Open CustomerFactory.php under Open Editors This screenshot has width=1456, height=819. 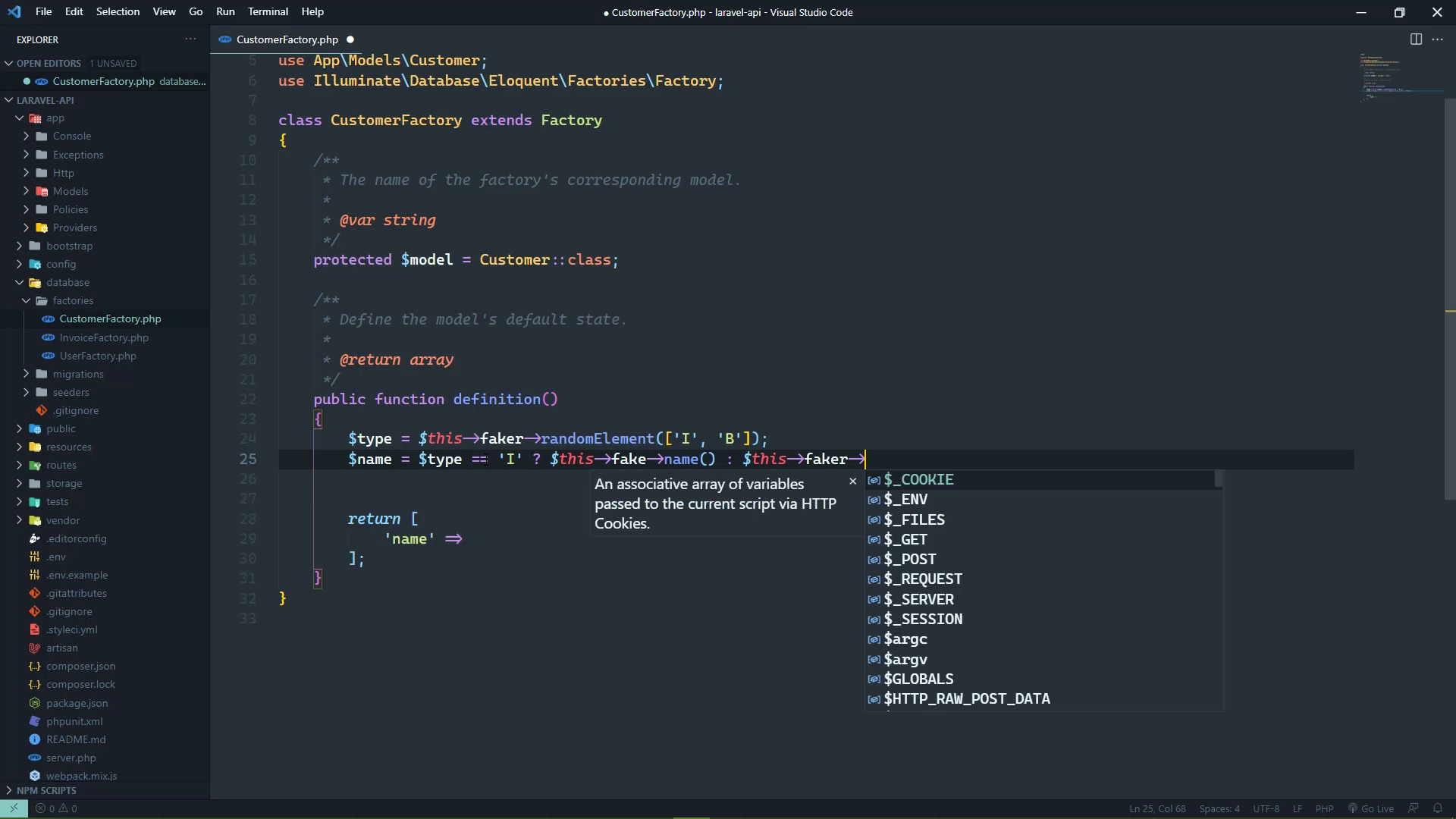pyautogui.click(x=103, y=81)
